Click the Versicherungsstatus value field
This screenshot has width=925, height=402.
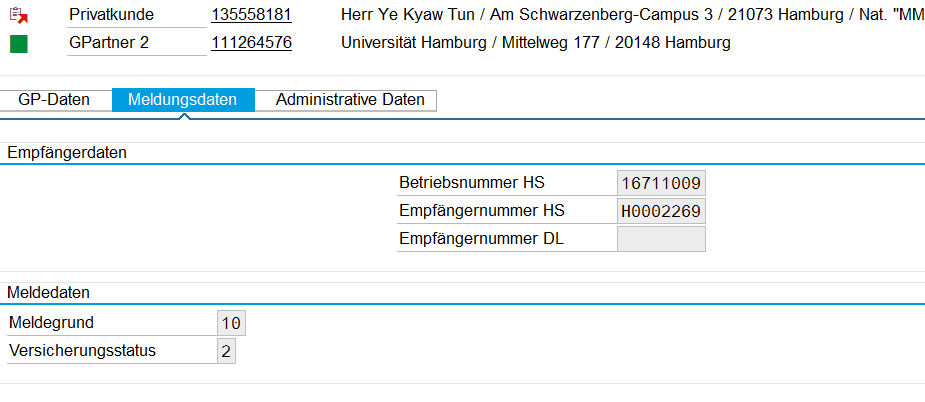[226, 351]
